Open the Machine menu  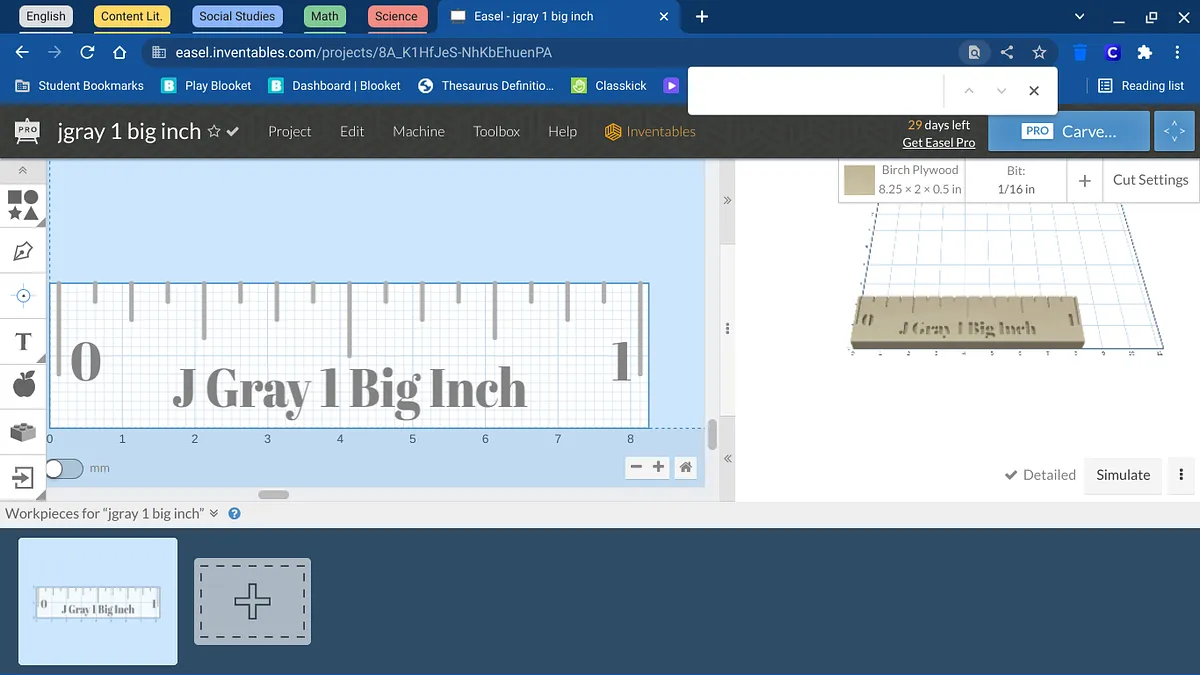[418, 131]
